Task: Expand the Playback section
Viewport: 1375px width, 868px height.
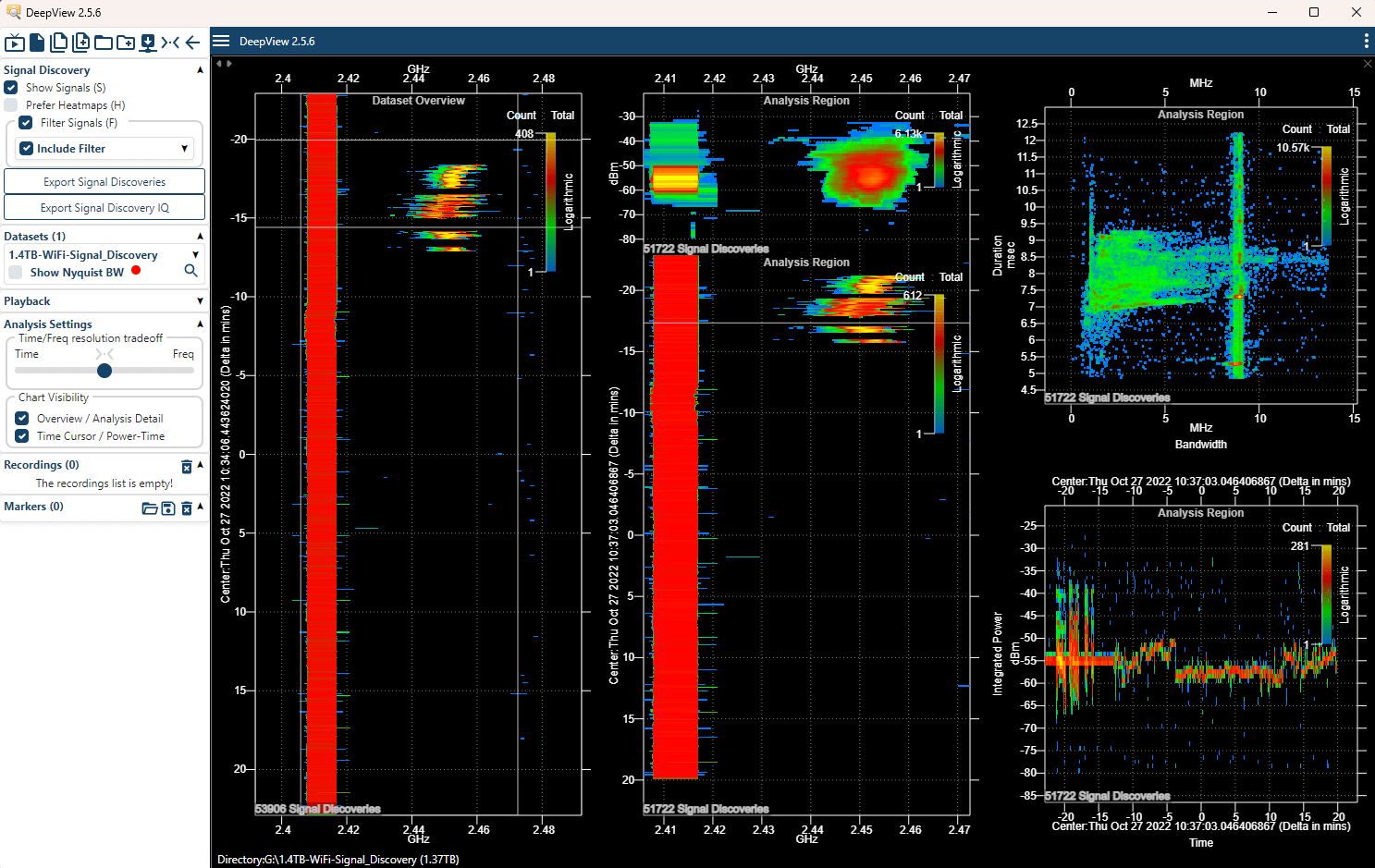Action: [200, 300]
